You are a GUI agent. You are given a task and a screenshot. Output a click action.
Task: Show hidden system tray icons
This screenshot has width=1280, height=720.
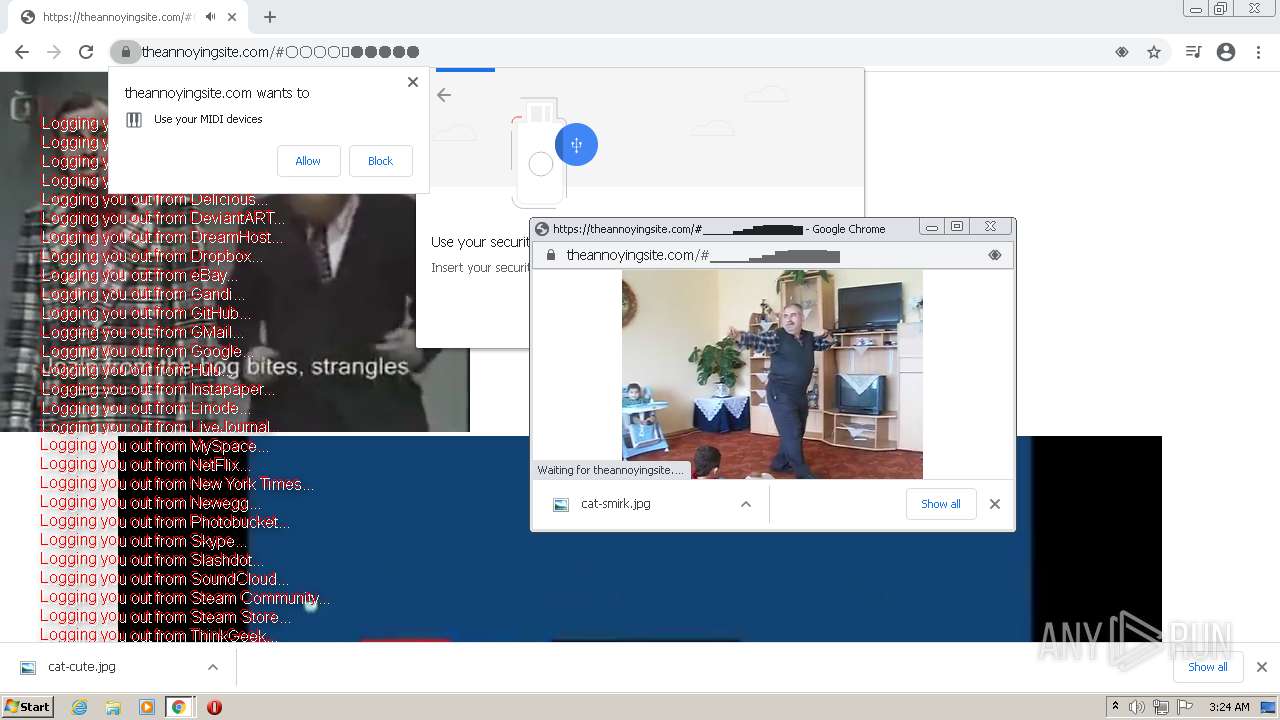pyautogui.click(x=1115, y=707)
